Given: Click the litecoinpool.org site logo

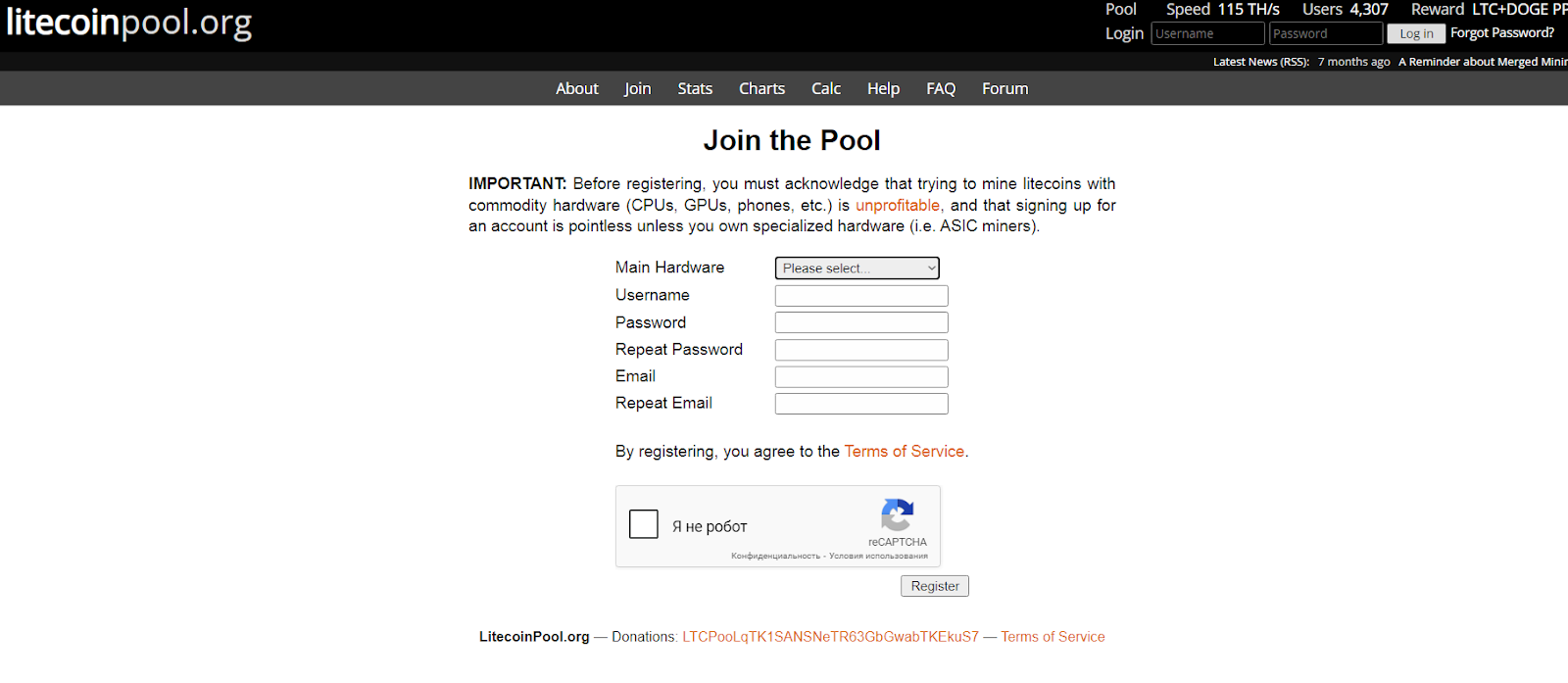Looking at the screenshot, I should pyautogui.click(x=129, y=23).
